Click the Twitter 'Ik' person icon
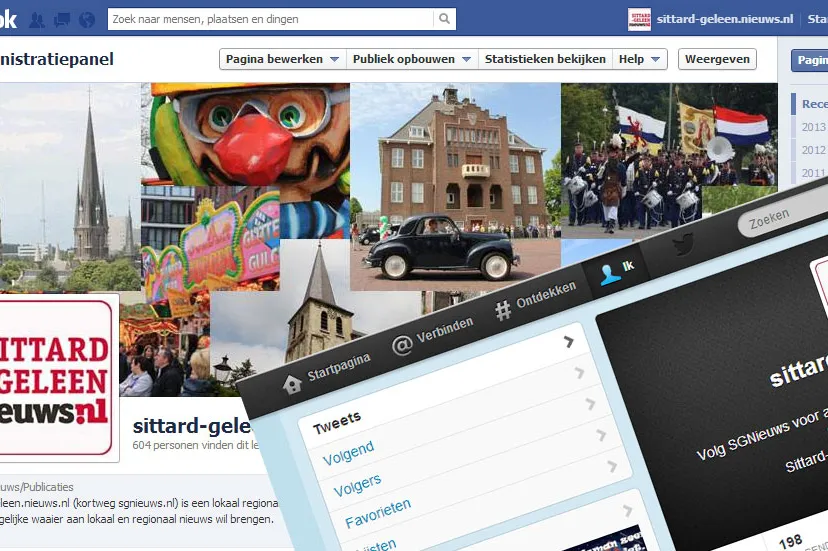Viewport: 828px width, 551px height. pyautogui.click(x=610, y=275)
